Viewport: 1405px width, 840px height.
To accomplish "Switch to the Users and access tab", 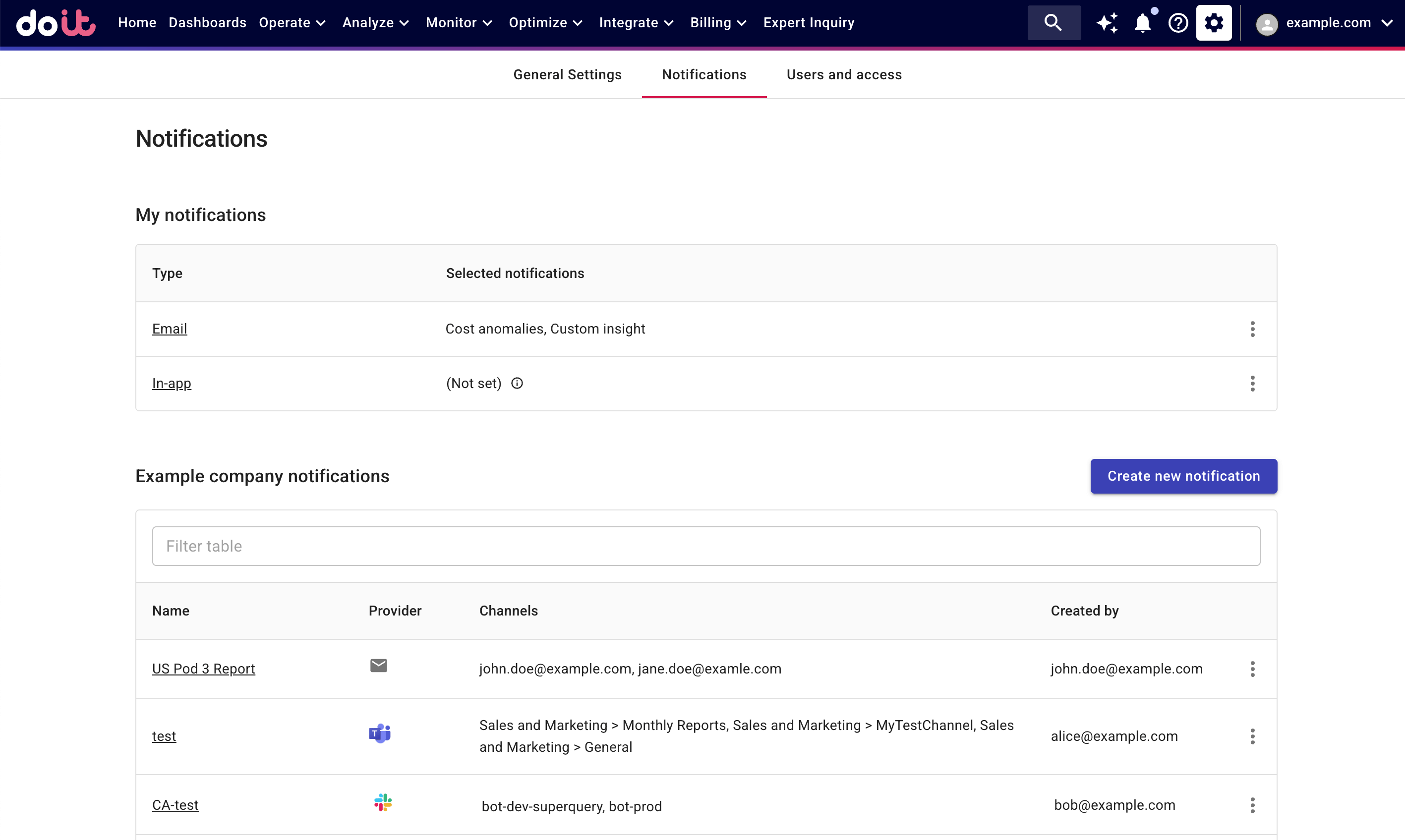I will [844, 74].
